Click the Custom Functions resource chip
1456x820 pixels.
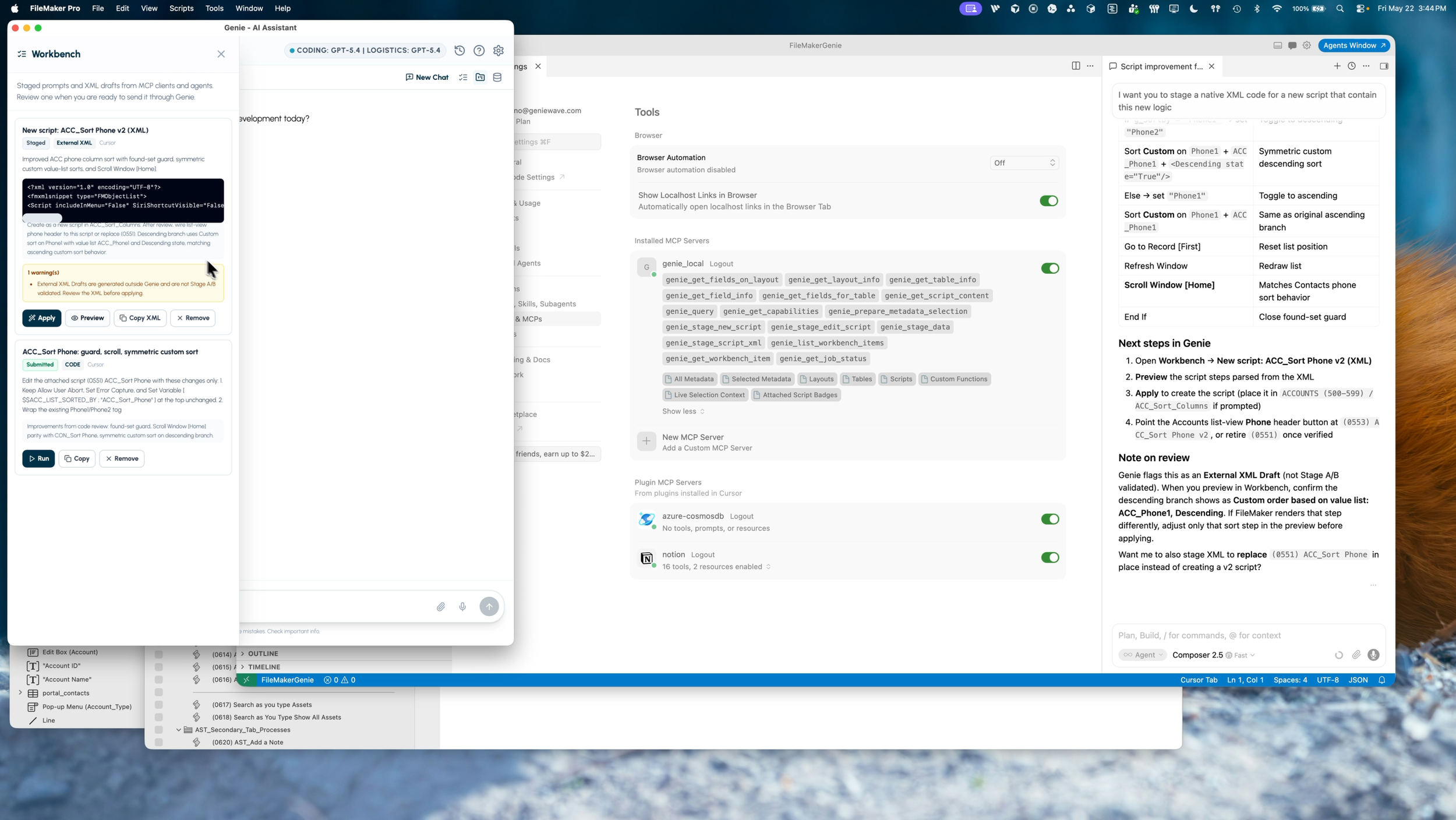click(x=954, y=379)
